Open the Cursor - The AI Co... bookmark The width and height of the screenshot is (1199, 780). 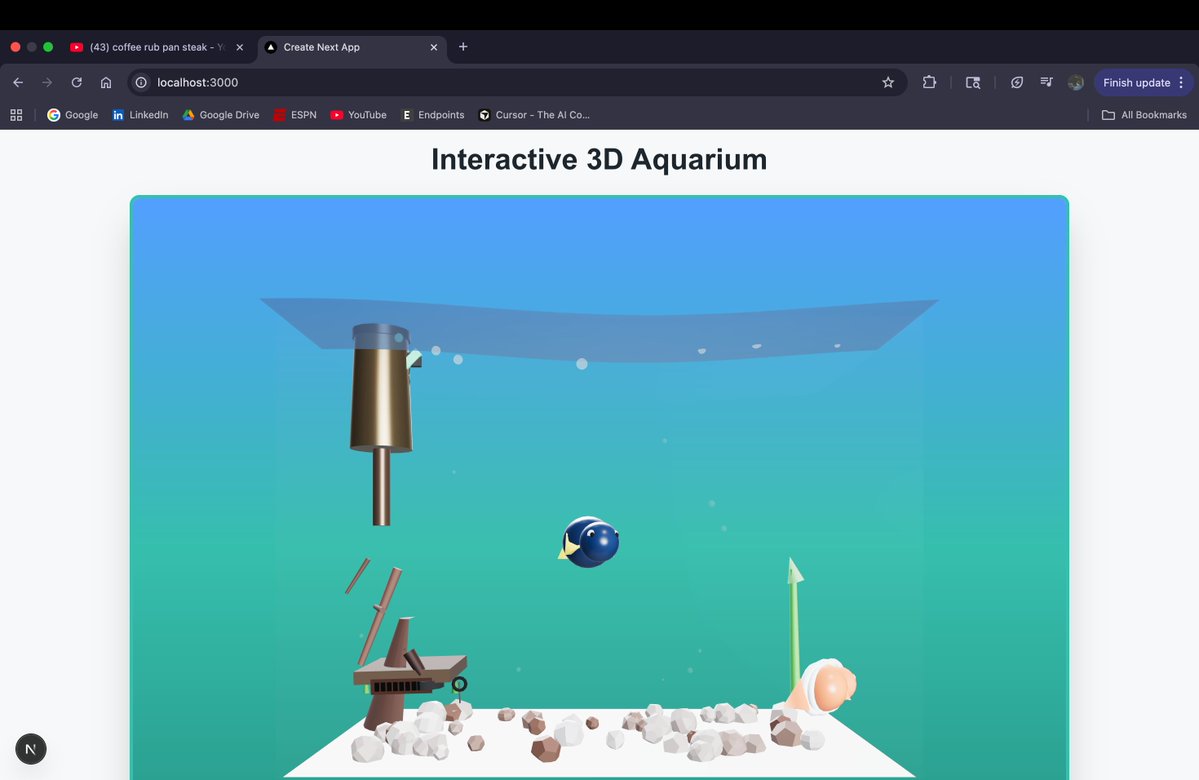pyautogui.click(x=534, y=115)
